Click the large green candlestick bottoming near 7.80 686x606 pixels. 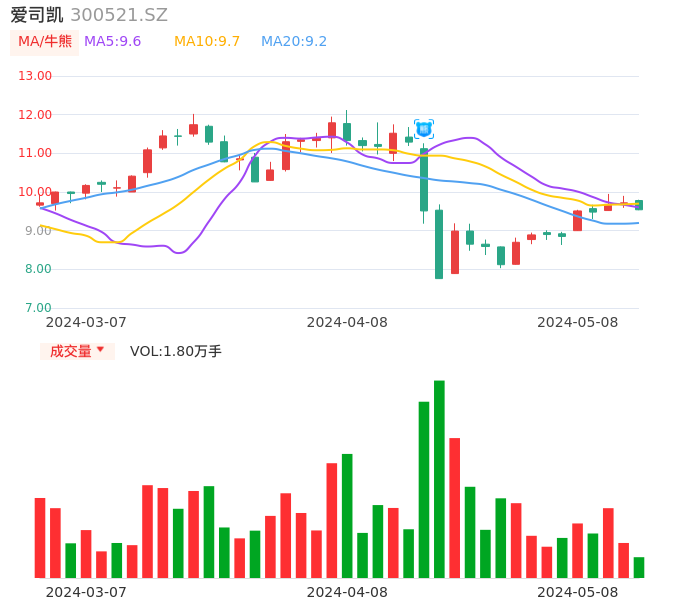click(439, 244)
